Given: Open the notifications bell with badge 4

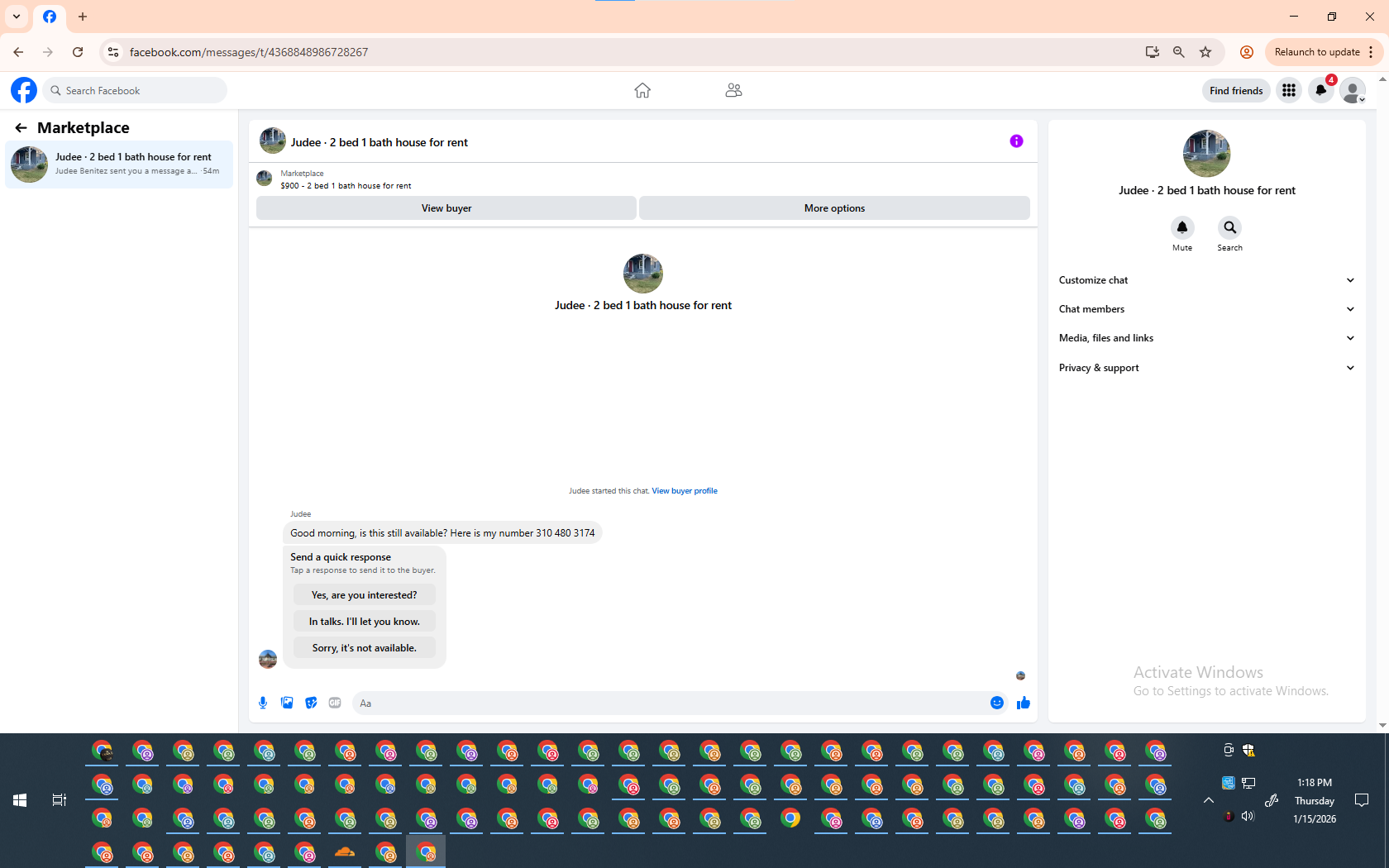Looking at the screenshot, I should 1321,90.
